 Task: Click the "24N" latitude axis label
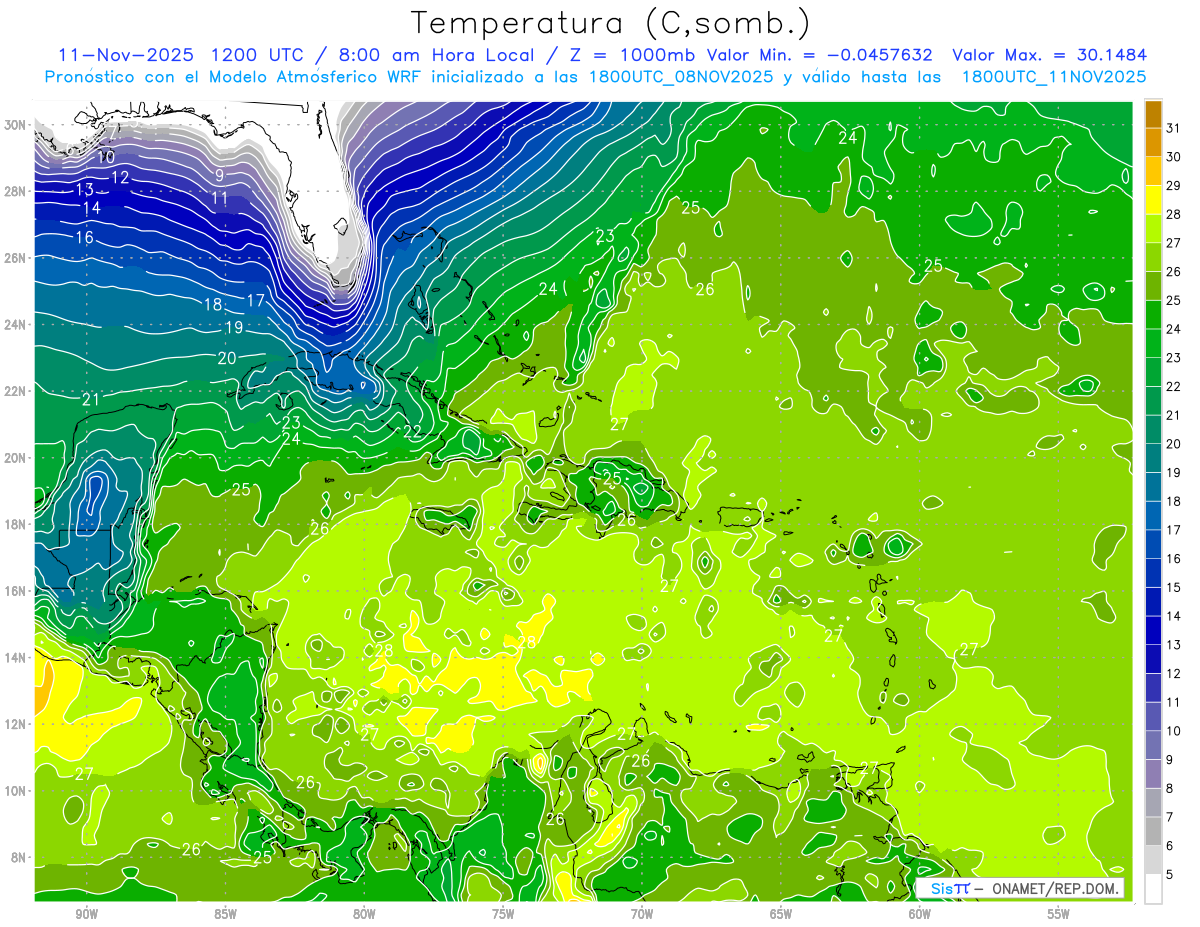pos(15,325)
